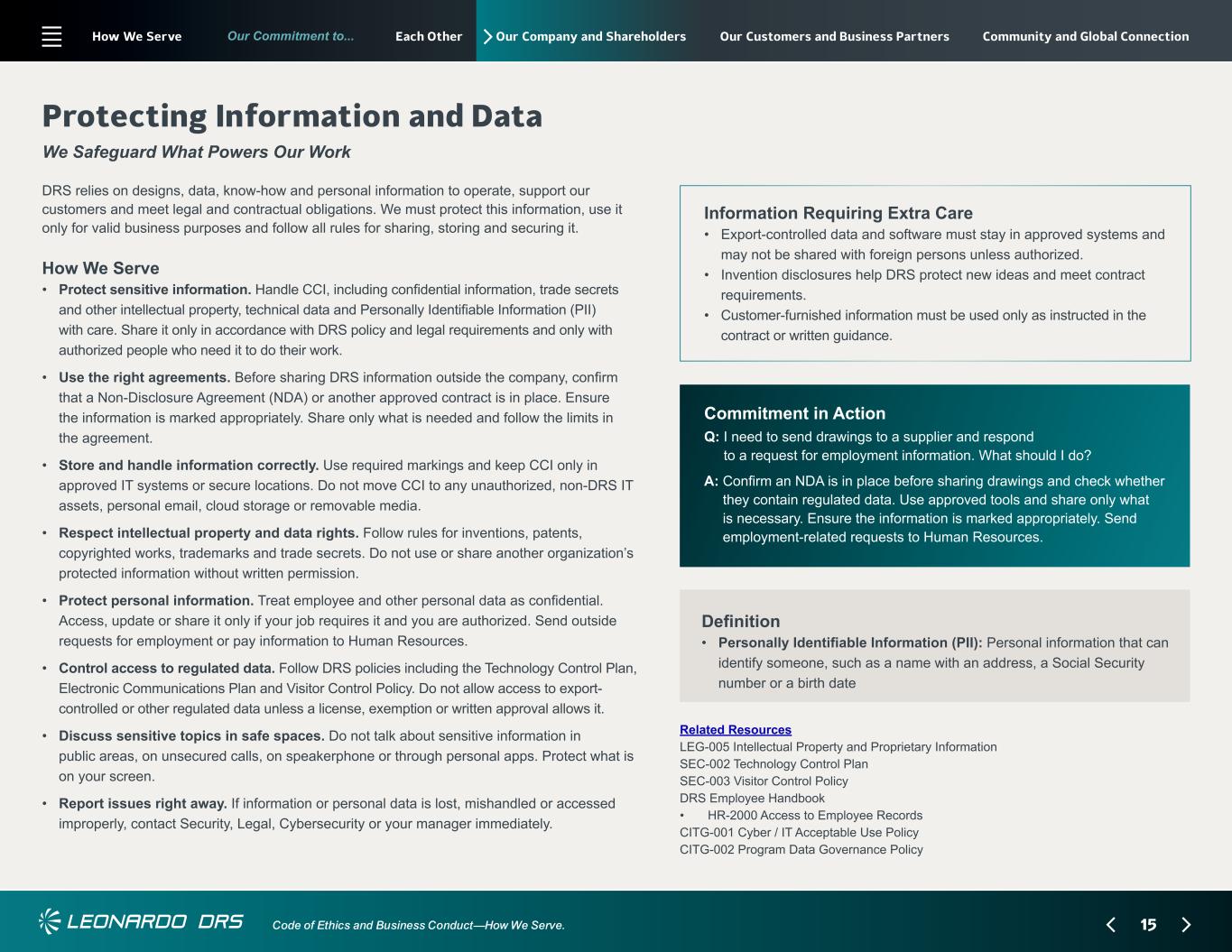Open SEC-003 Visitor Control Policy resource
This screenshot has height=952, width=1232.
coord(764,781)
